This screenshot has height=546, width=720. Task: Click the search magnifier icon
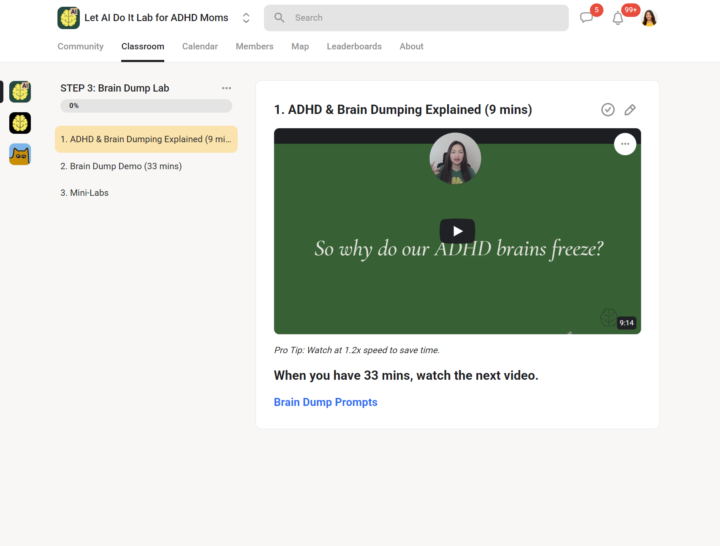279,18
